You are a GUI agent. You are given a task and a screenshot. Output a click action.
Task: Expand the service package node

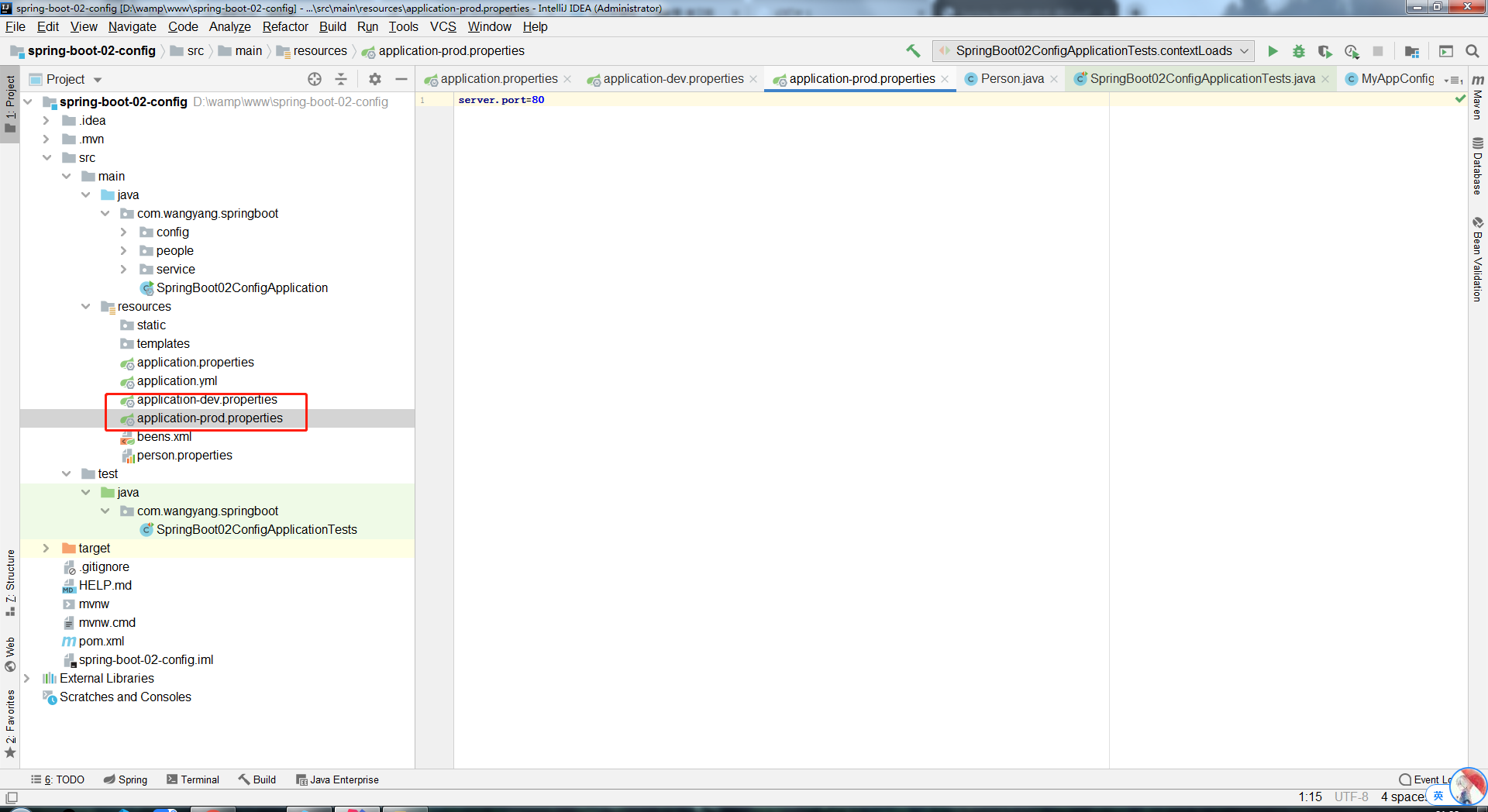[x=123, y=270]
